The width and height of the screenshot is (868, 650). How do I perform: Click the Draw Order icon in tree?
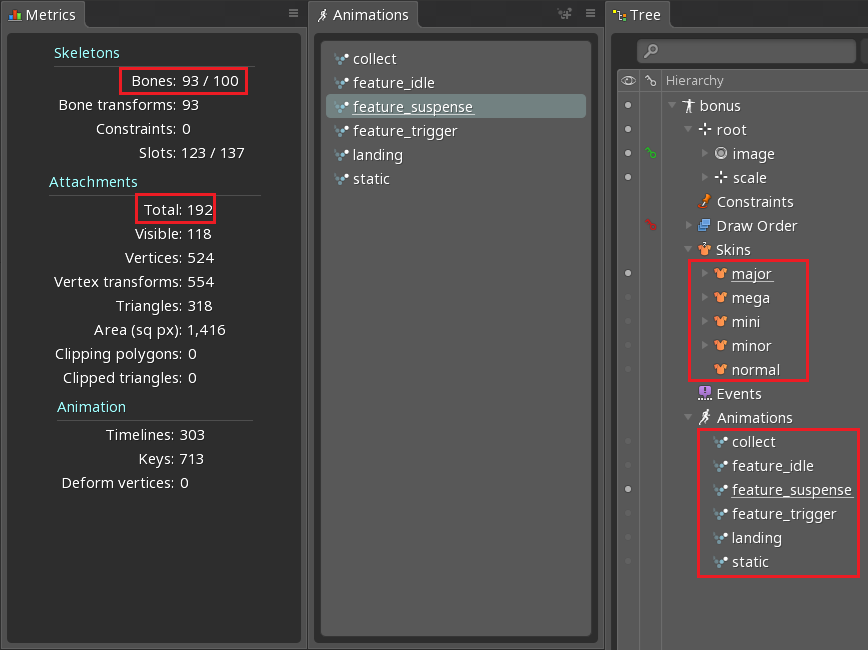pos(704,226)
